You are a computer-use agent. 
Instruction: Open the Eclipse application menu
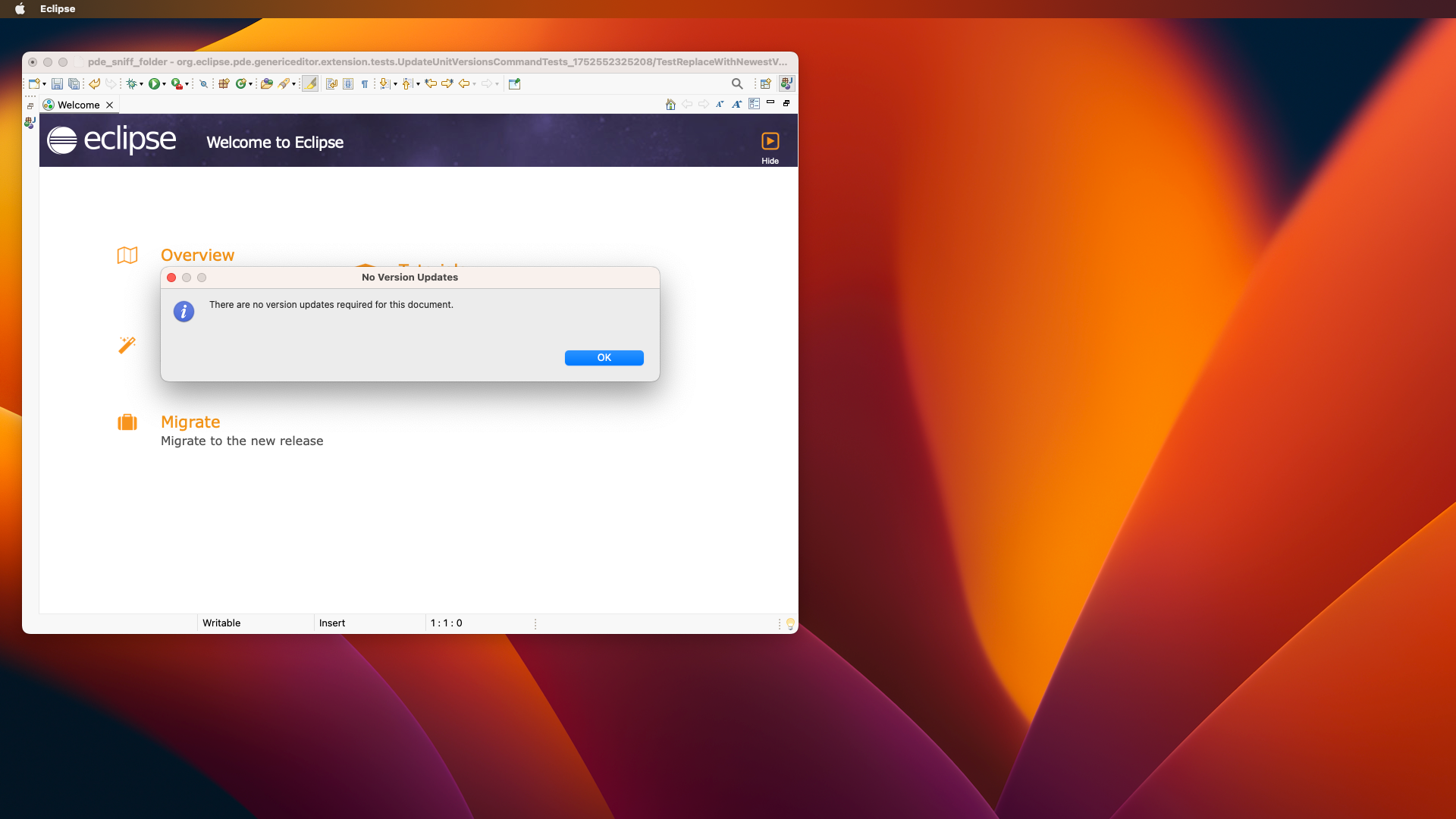pos(58,9)
